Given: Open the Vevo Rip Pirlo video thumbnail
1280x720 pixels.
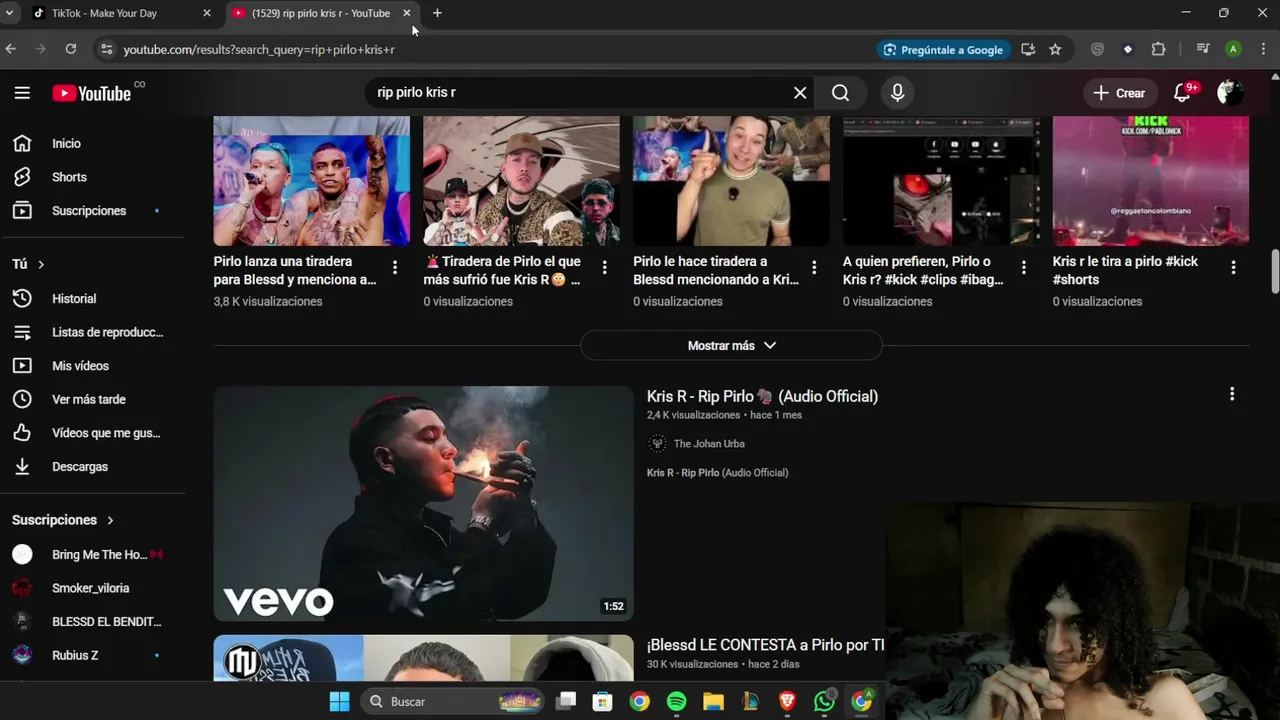Looking at the screenshot, I should pyautogui.click(x=423, y=504).
